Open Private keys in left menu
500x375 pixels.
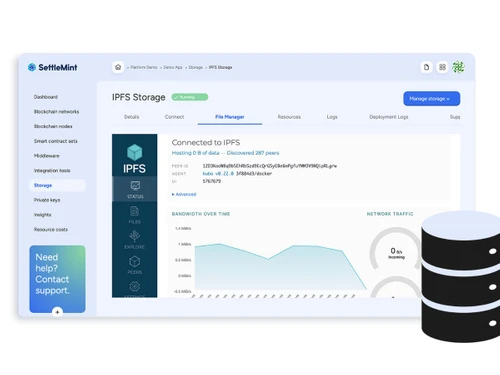pos(47,200)
